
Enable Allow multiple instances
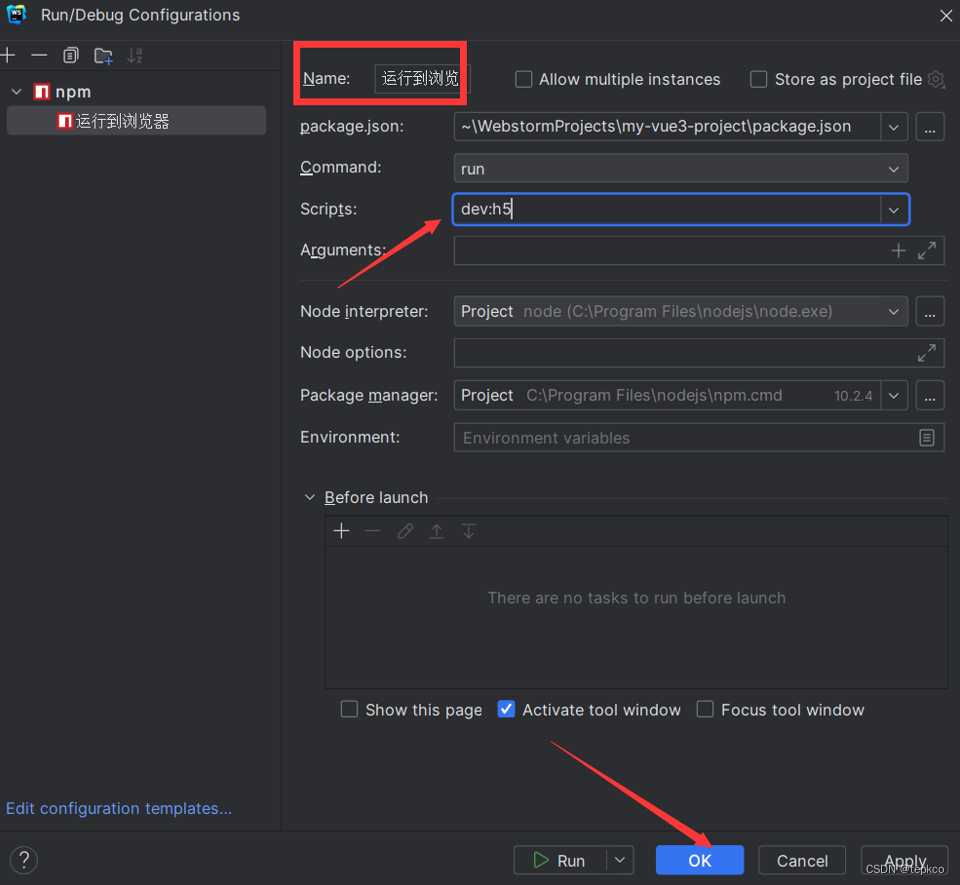tap(523, 80)
